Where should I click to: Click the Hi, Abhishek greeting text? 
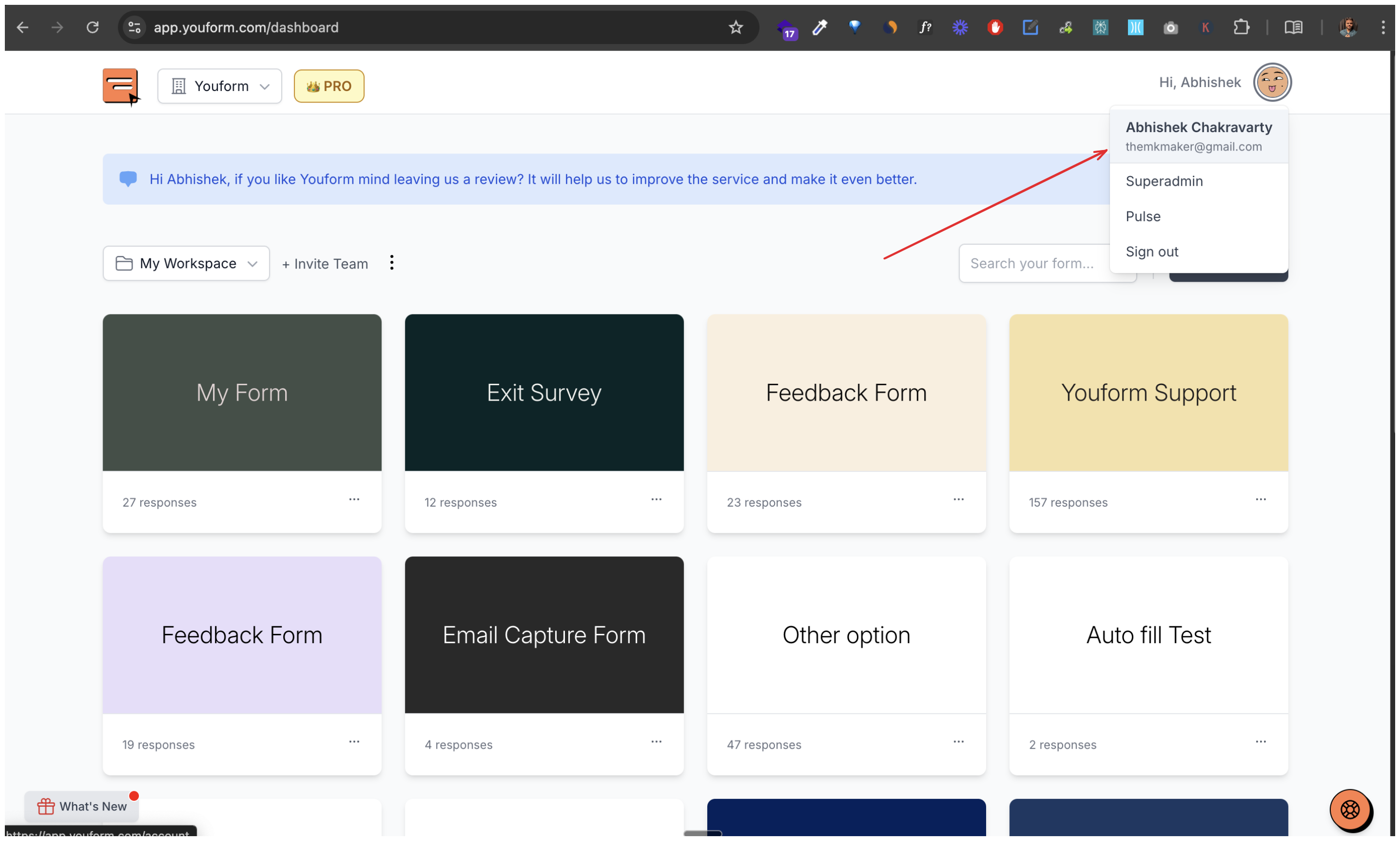[1200, 83]
